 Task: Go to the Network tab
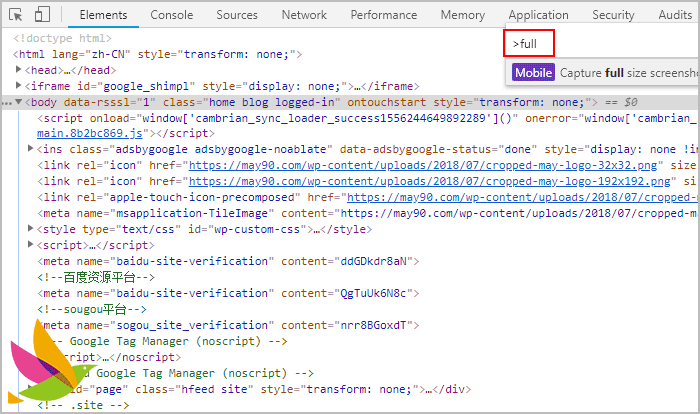[x=304, y=15]
